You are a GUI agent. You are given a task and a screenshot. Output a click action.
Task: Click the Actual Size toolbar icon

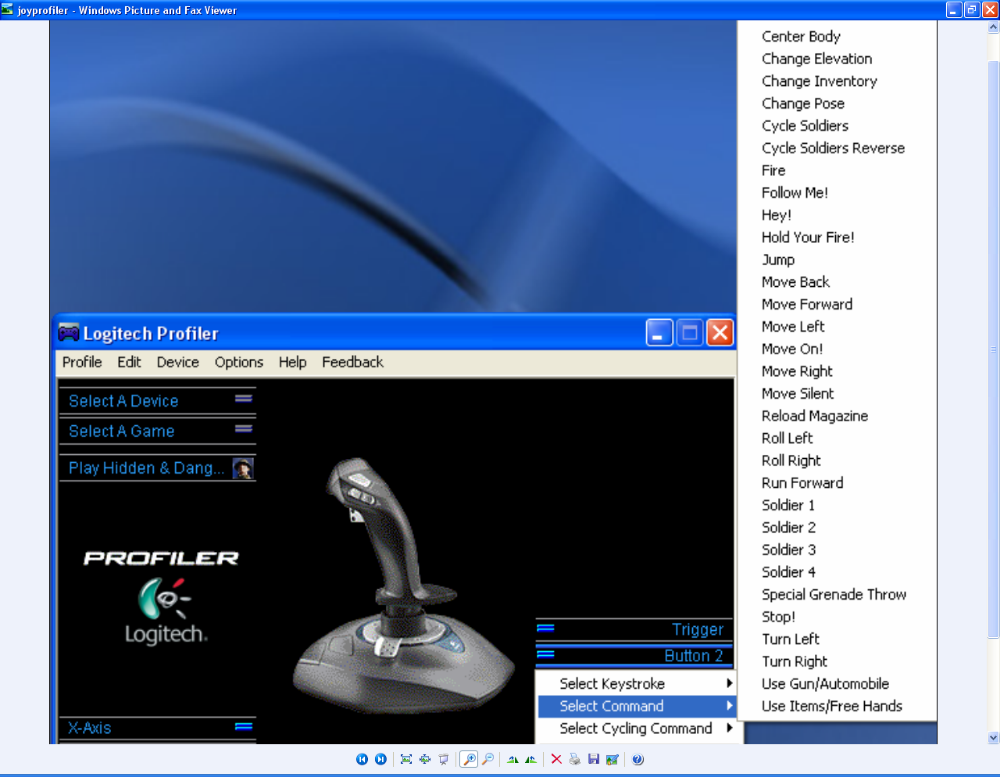(425, 759)
